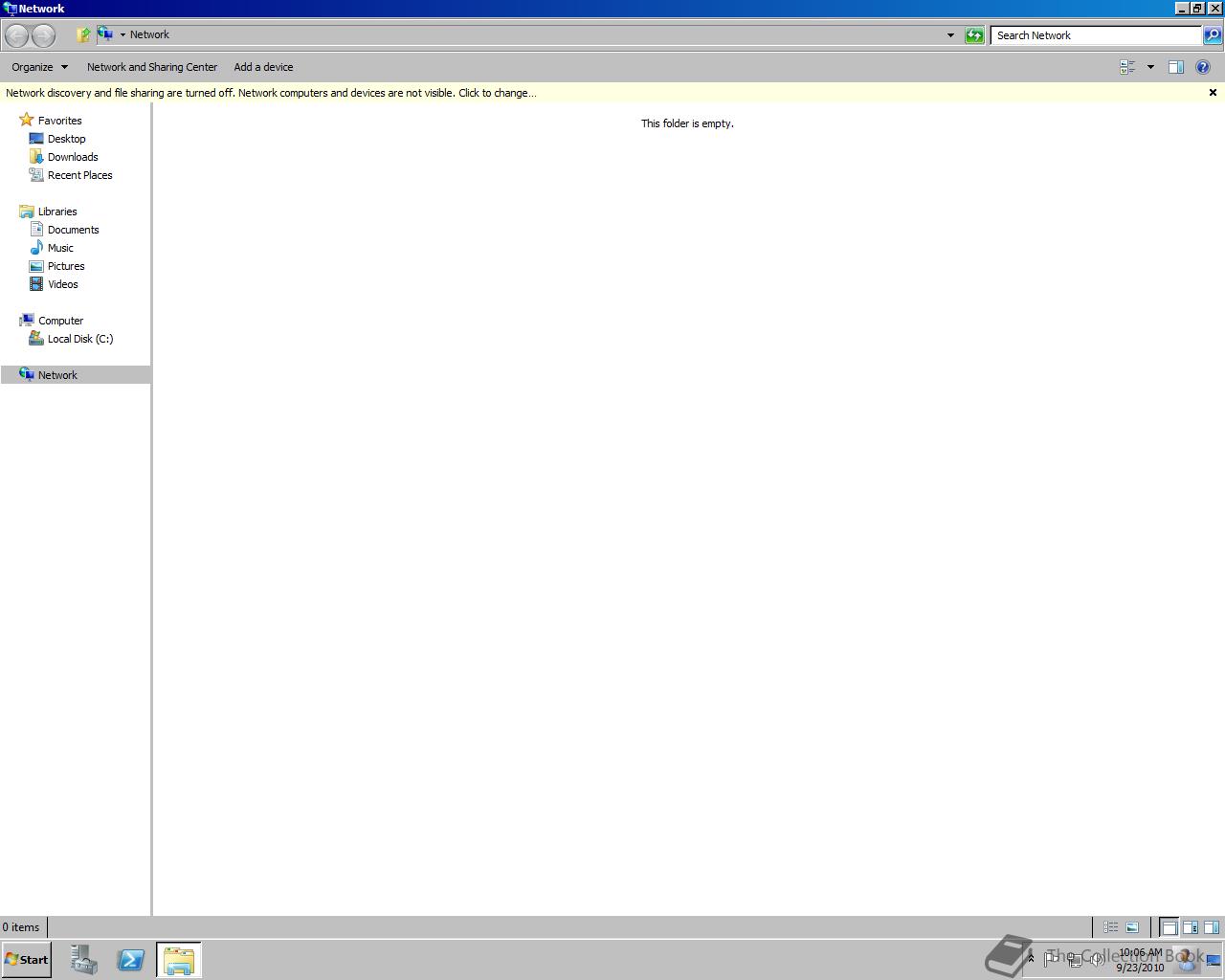1225x980 pixels.
Task: Click the Start button
Action: [27, 960]
